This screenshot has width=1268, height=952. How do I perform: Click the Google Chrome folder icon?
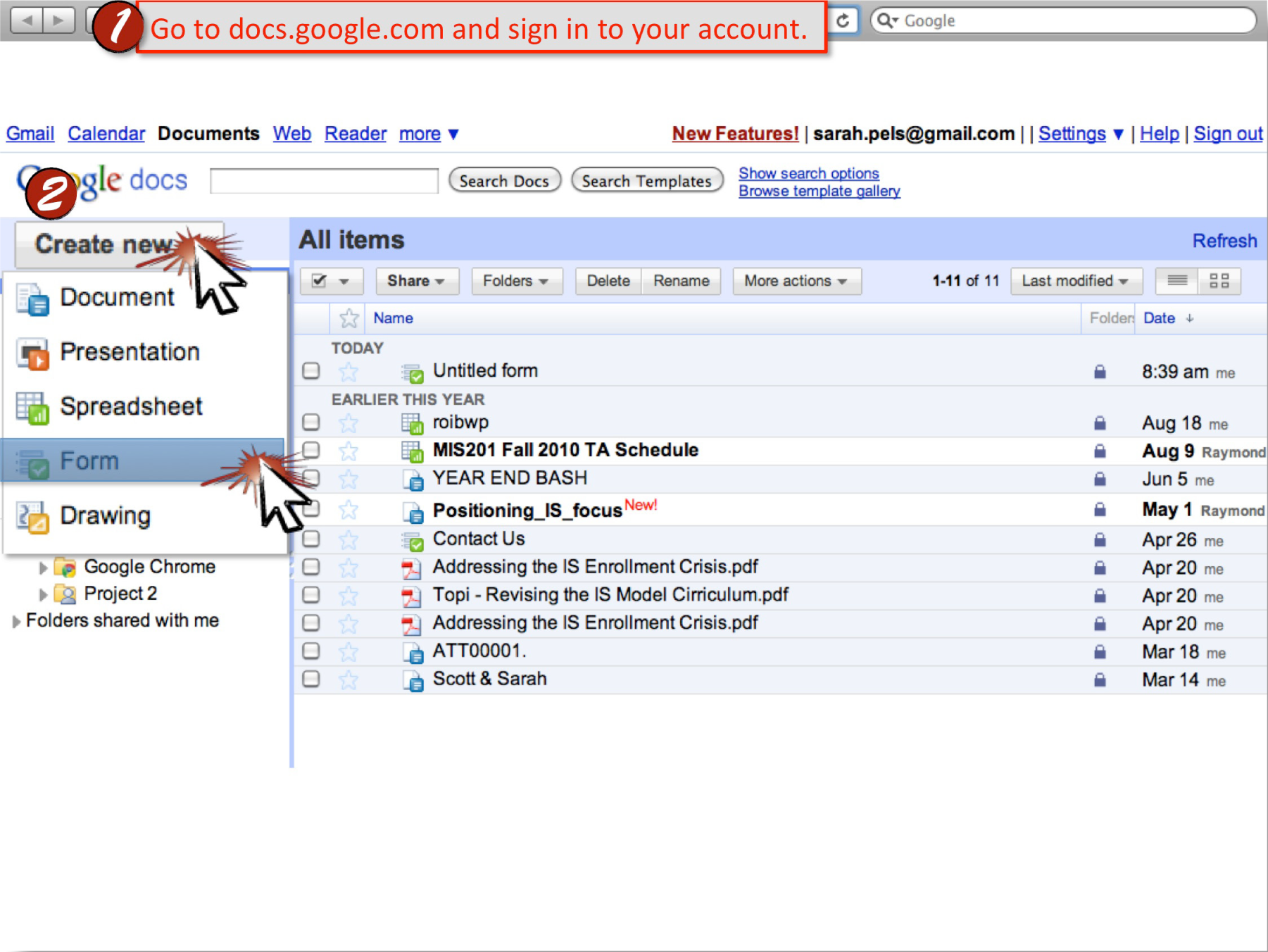(x=65, y=567)
